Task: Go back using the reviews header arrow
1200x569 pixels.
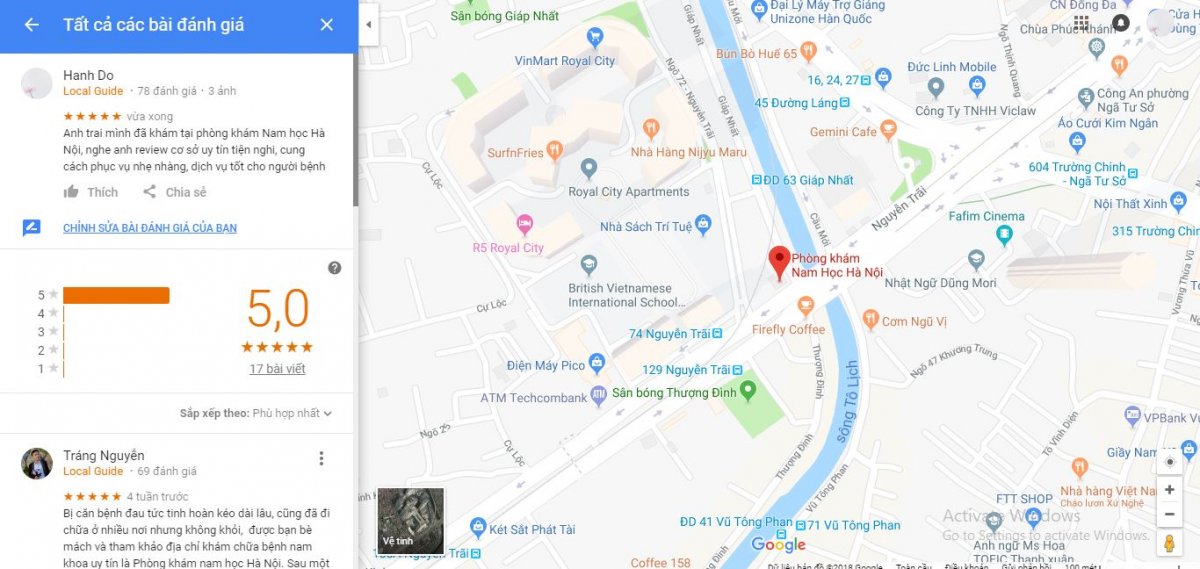Action: pyautogui.click(x=32, y=25)
